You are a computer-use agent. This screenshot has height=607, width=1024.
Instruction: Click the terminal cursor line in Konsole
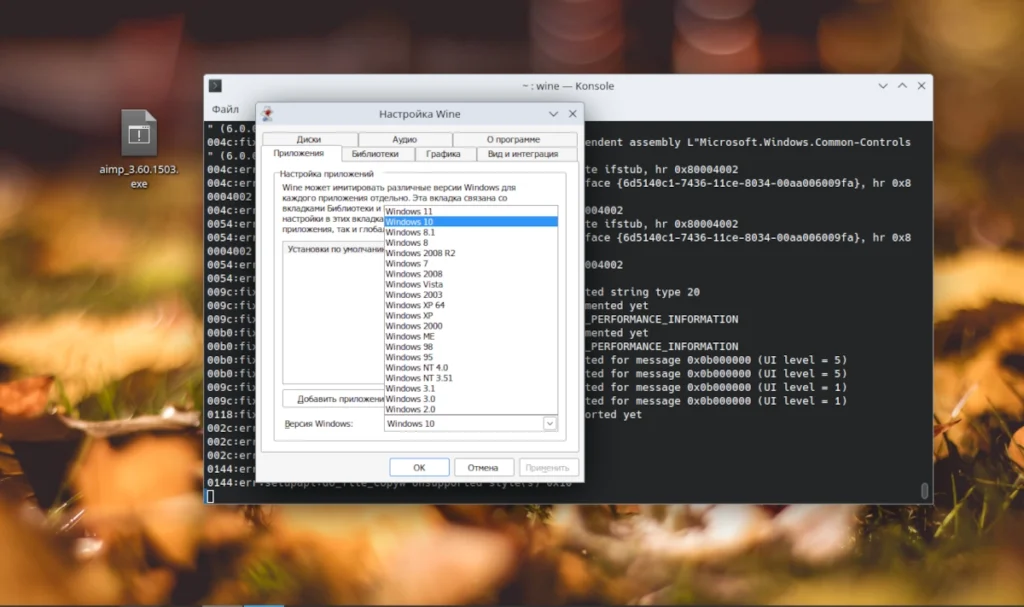210,497
